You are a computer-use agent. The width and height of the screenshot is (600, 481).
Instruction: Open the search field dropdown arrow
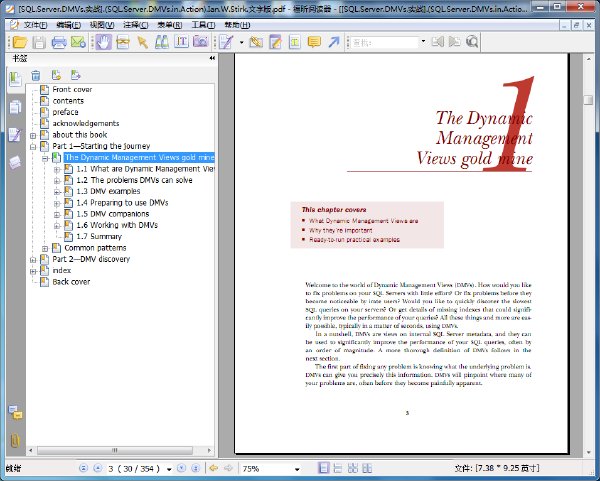(423, 42)
